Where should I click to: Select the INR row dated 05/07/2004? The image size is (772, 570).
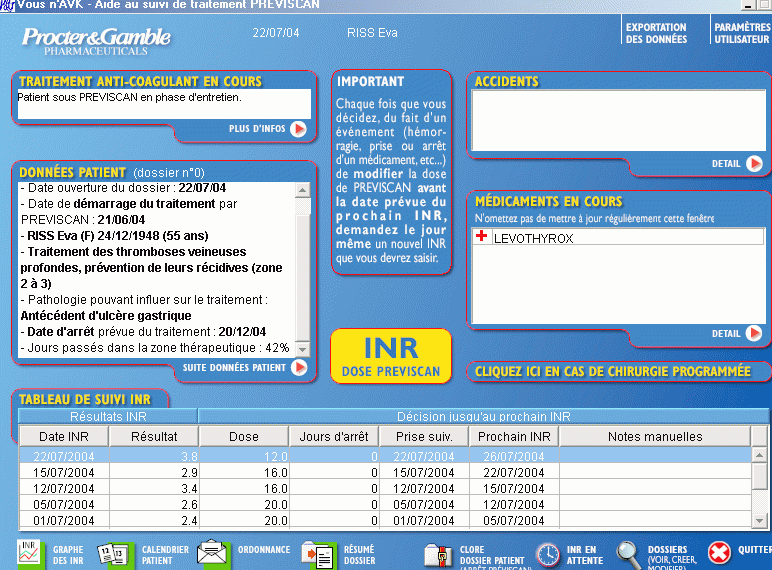[386, 505]
